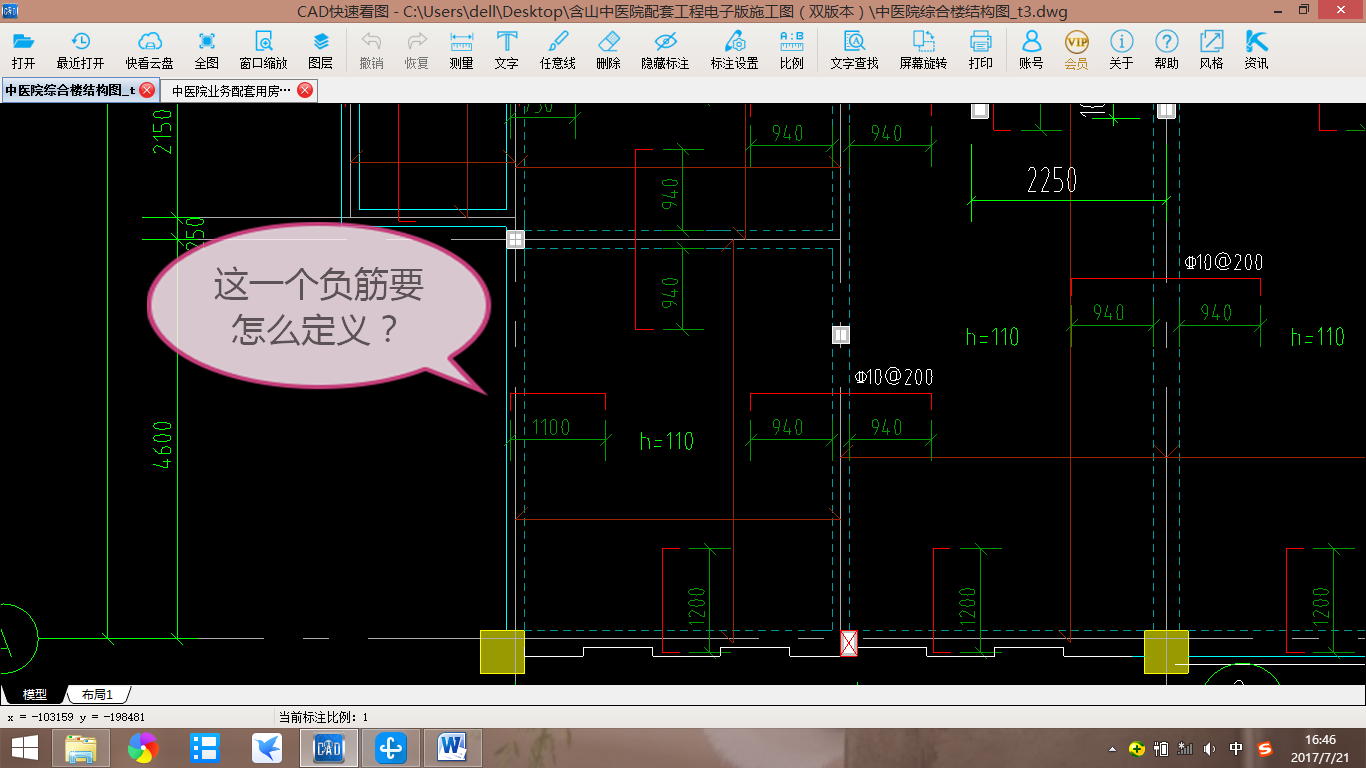Select the 删除 eraser tool

click(608, 50)
